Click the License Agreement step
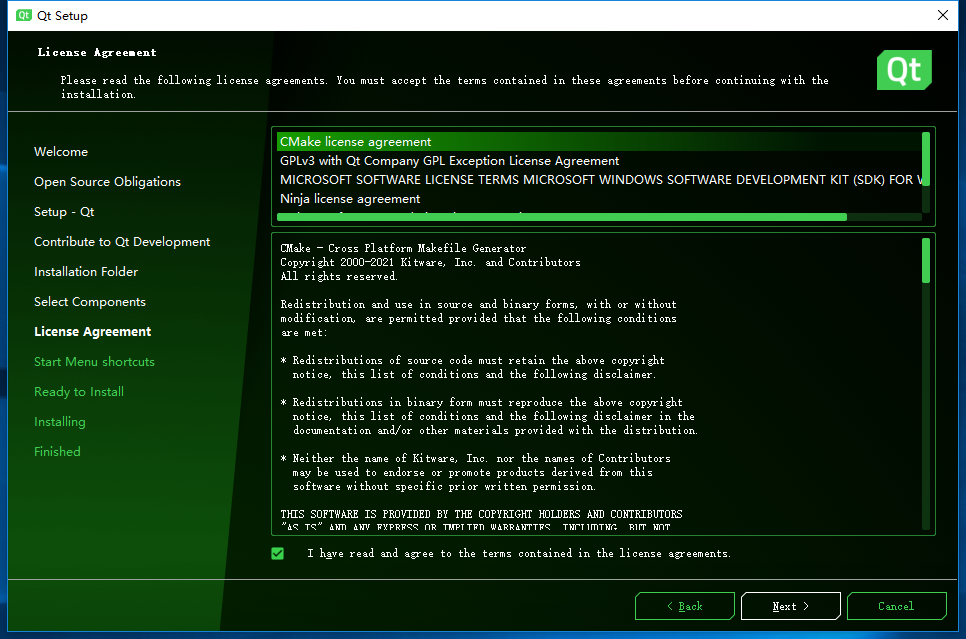 [92, 332]
